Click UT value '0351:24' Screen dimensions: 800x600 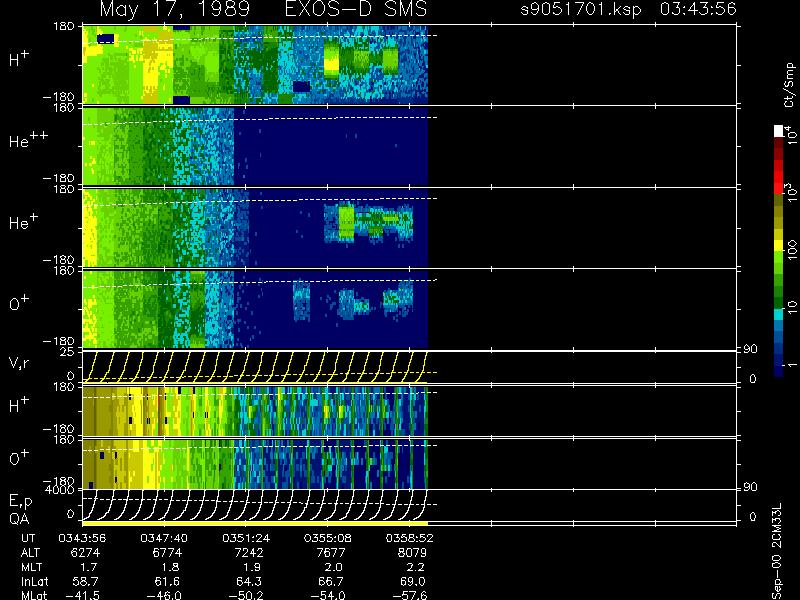pyautogui.click(x=246, y=538)
